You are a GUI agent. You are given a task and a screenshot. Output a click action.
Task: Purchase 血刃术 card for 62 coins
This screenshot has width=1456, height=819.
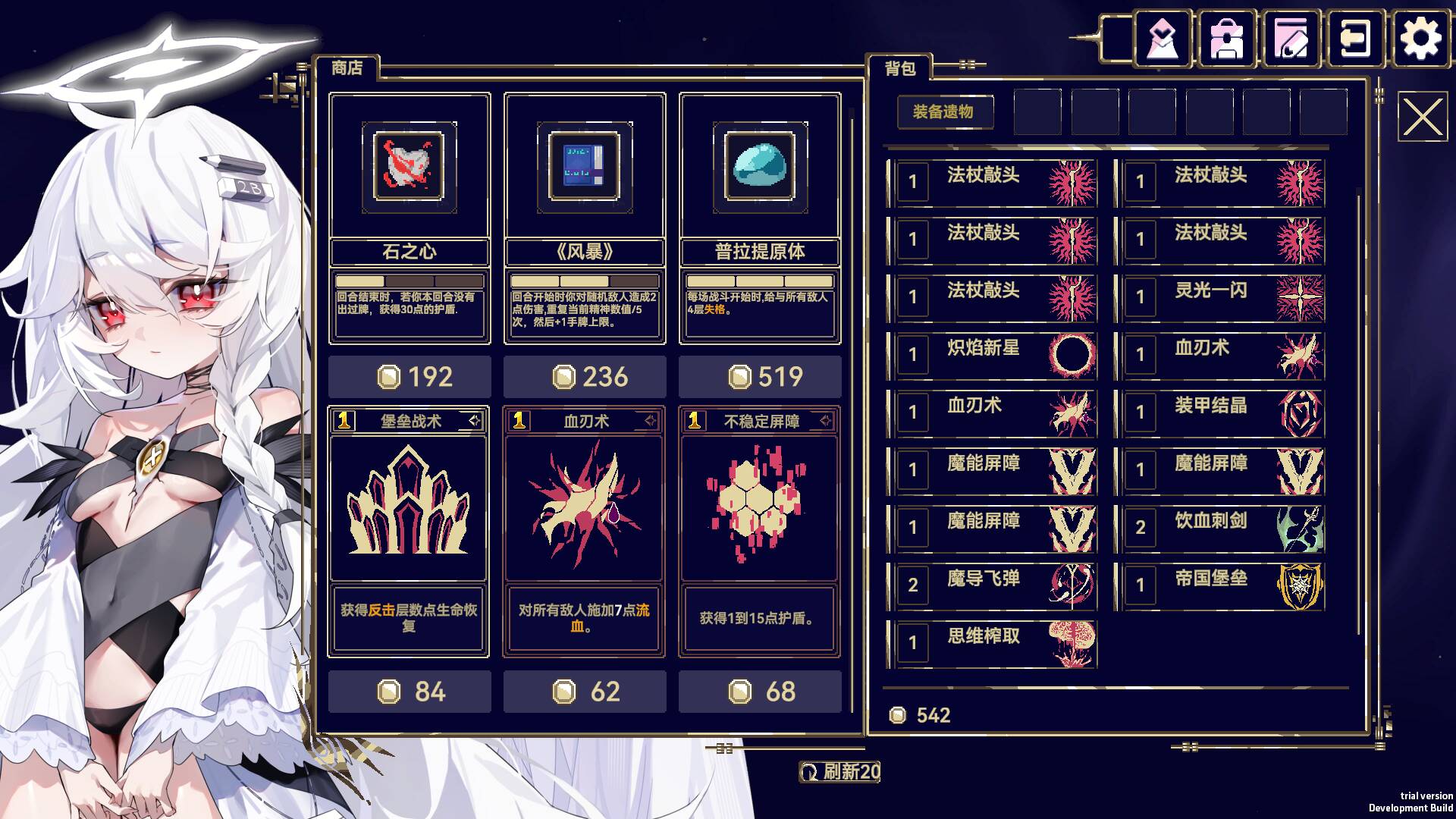point(585,692)
